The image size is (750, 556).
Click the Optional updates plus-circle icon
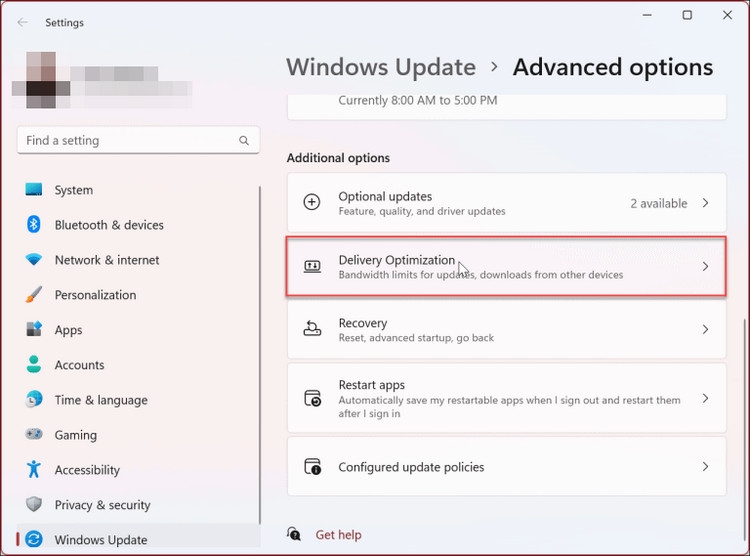[312, 202]
